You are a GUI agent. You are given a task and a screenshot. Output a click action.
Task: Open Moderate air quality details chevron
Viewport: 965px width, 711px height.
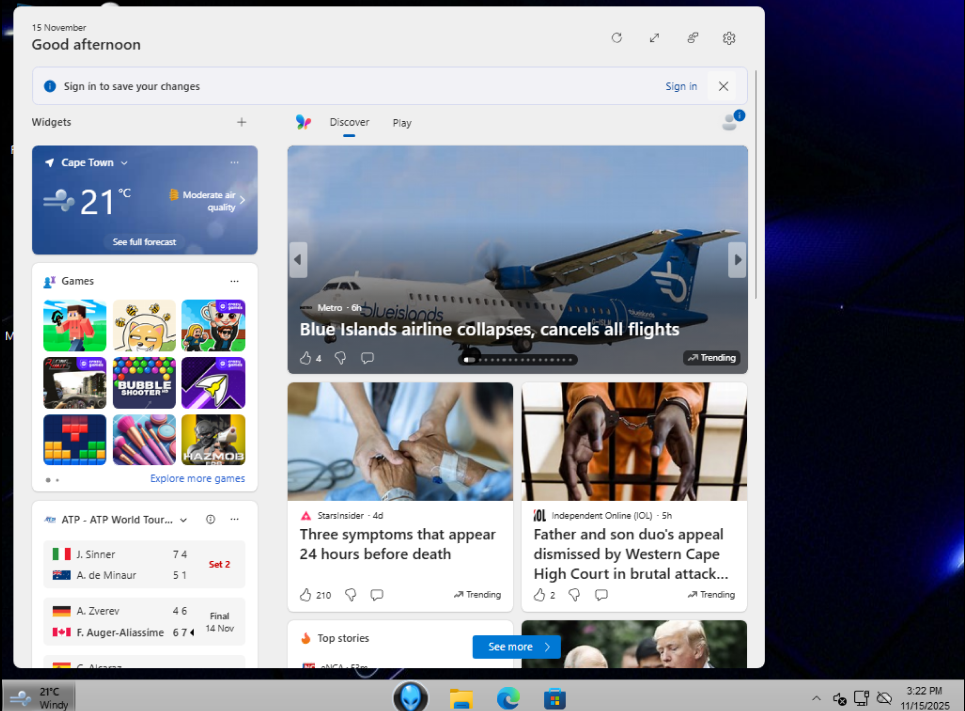[x=242, y=200]
